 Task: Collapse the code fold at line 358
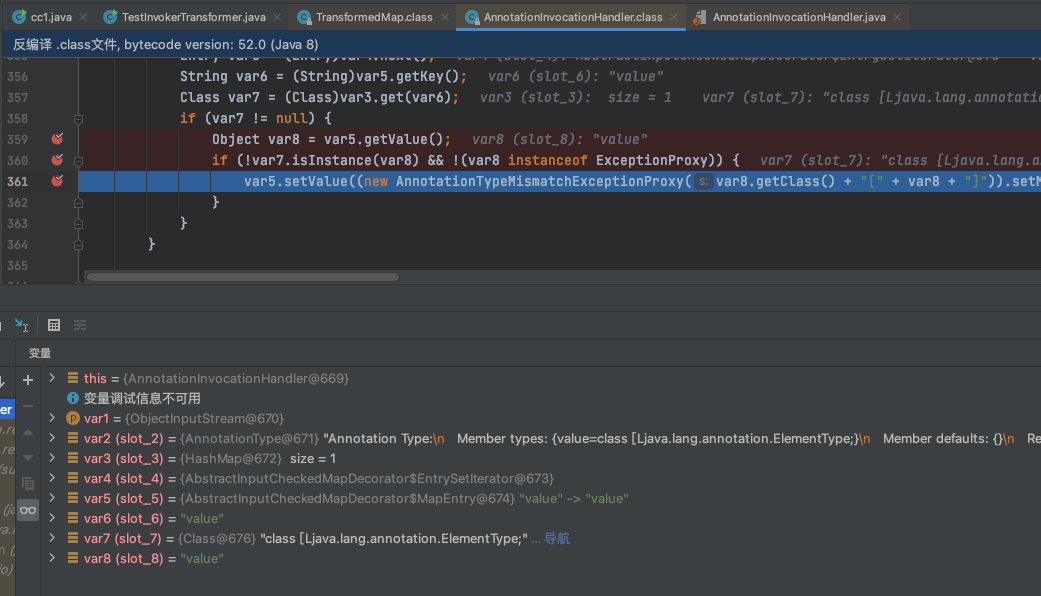point(78,119)
